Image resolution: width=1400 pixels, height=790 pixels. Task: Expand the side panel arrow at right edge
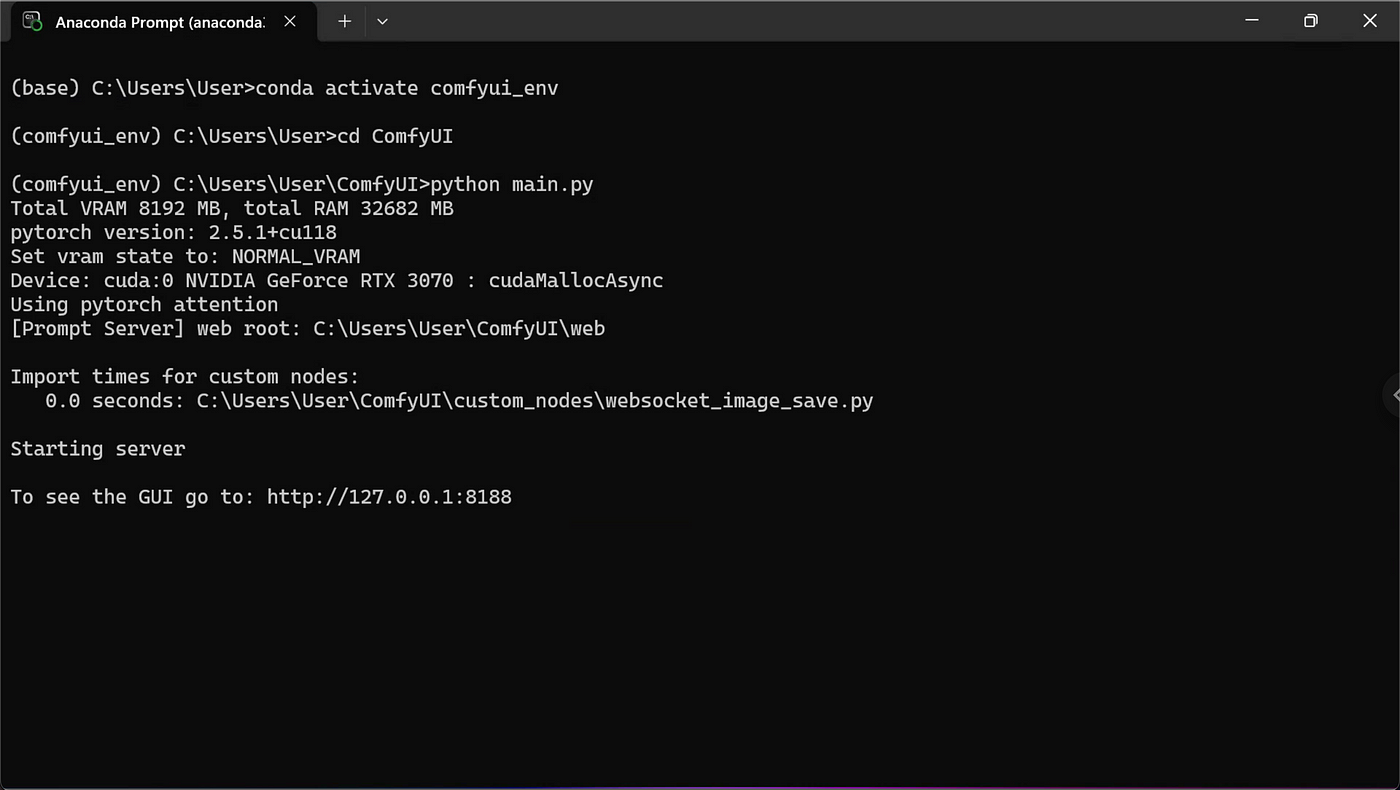point(1394,395)
